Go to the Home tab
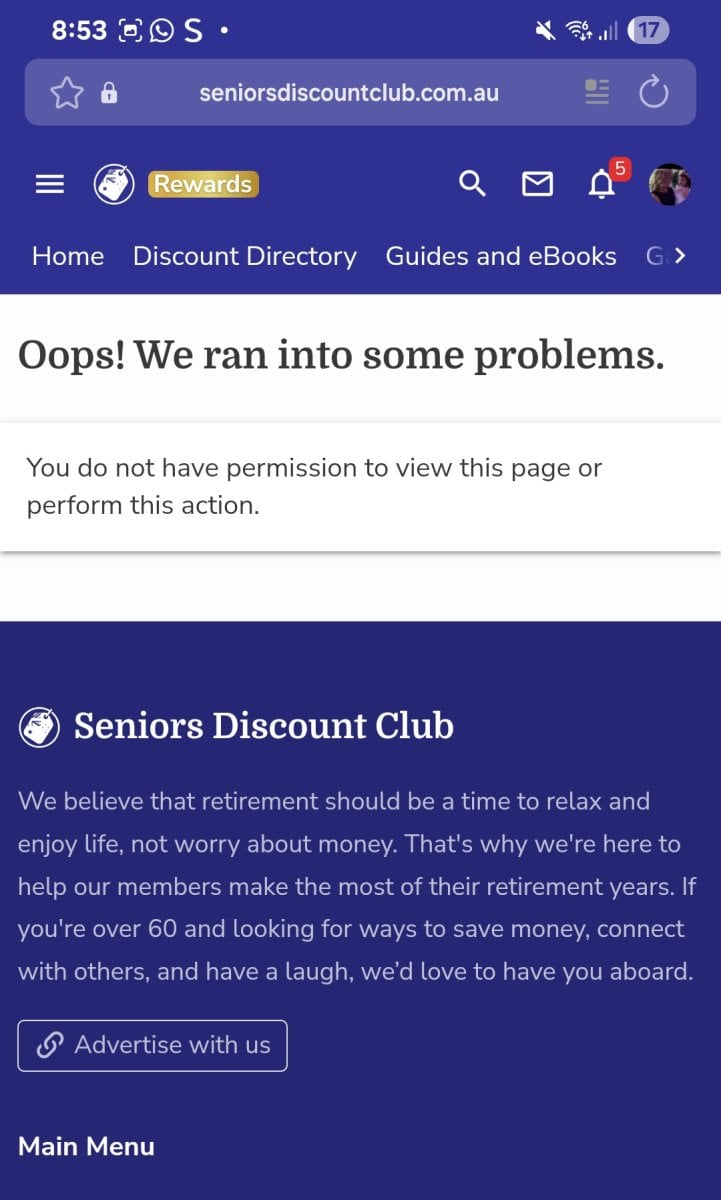This screenshot has width=721, height=1200. 68,256
